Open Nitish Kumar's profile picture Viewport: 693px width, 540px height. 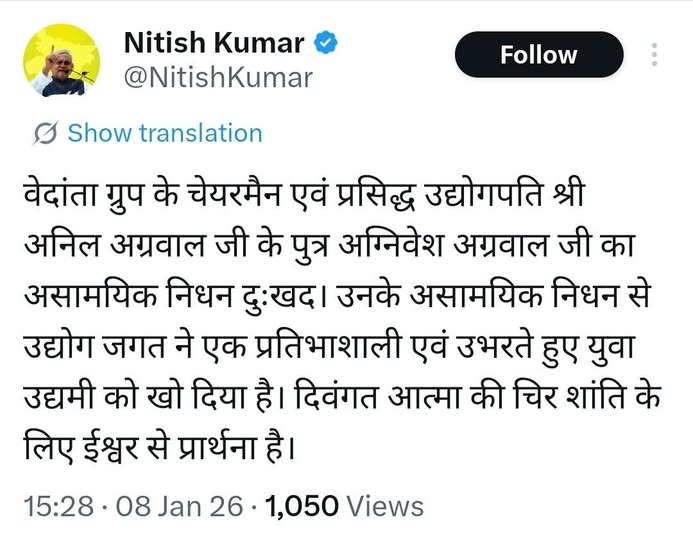pos(60,60)
